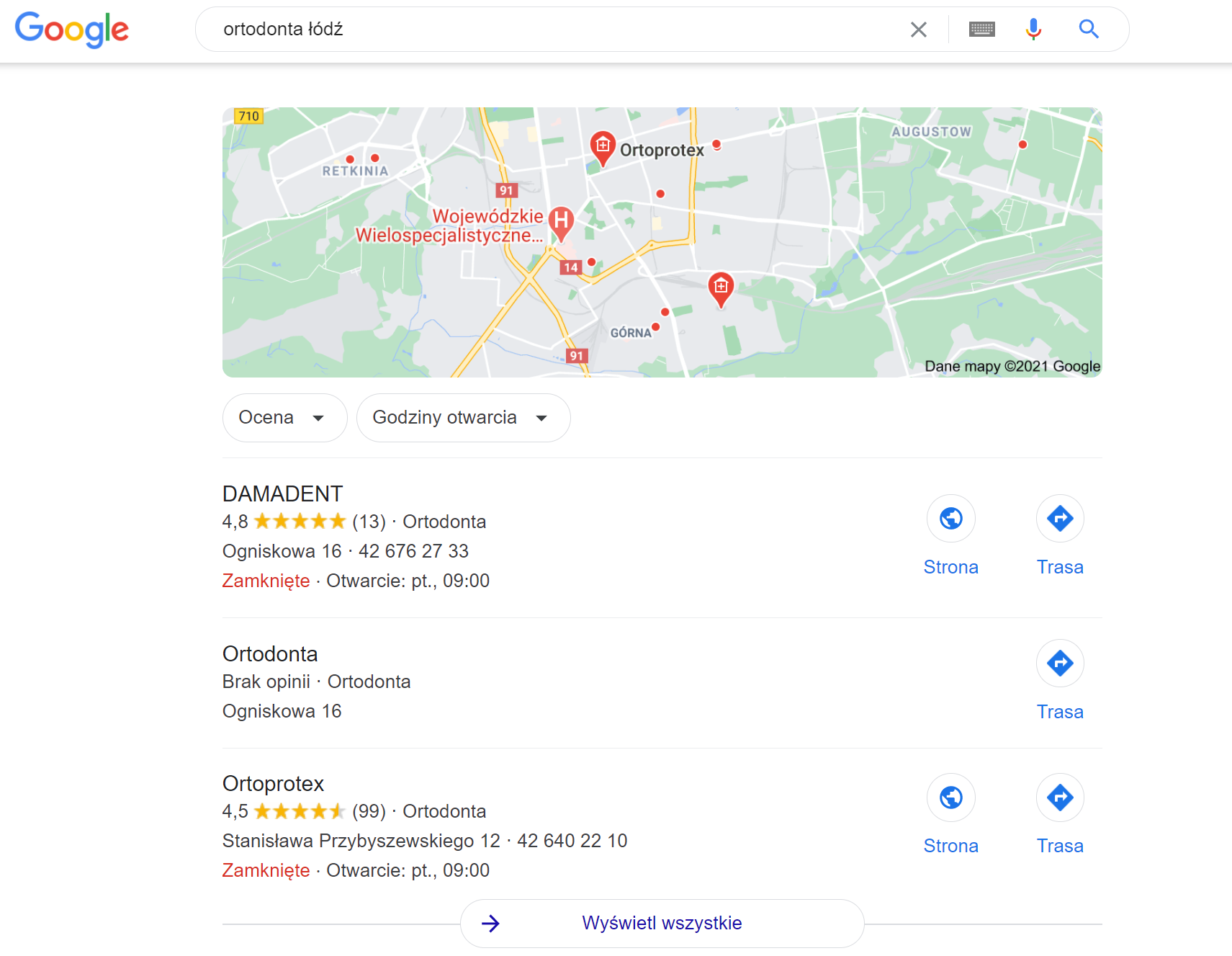
Task: Select the Ortoprotex pin on the map
Action: pyautogui.click(x=603, y=146)
